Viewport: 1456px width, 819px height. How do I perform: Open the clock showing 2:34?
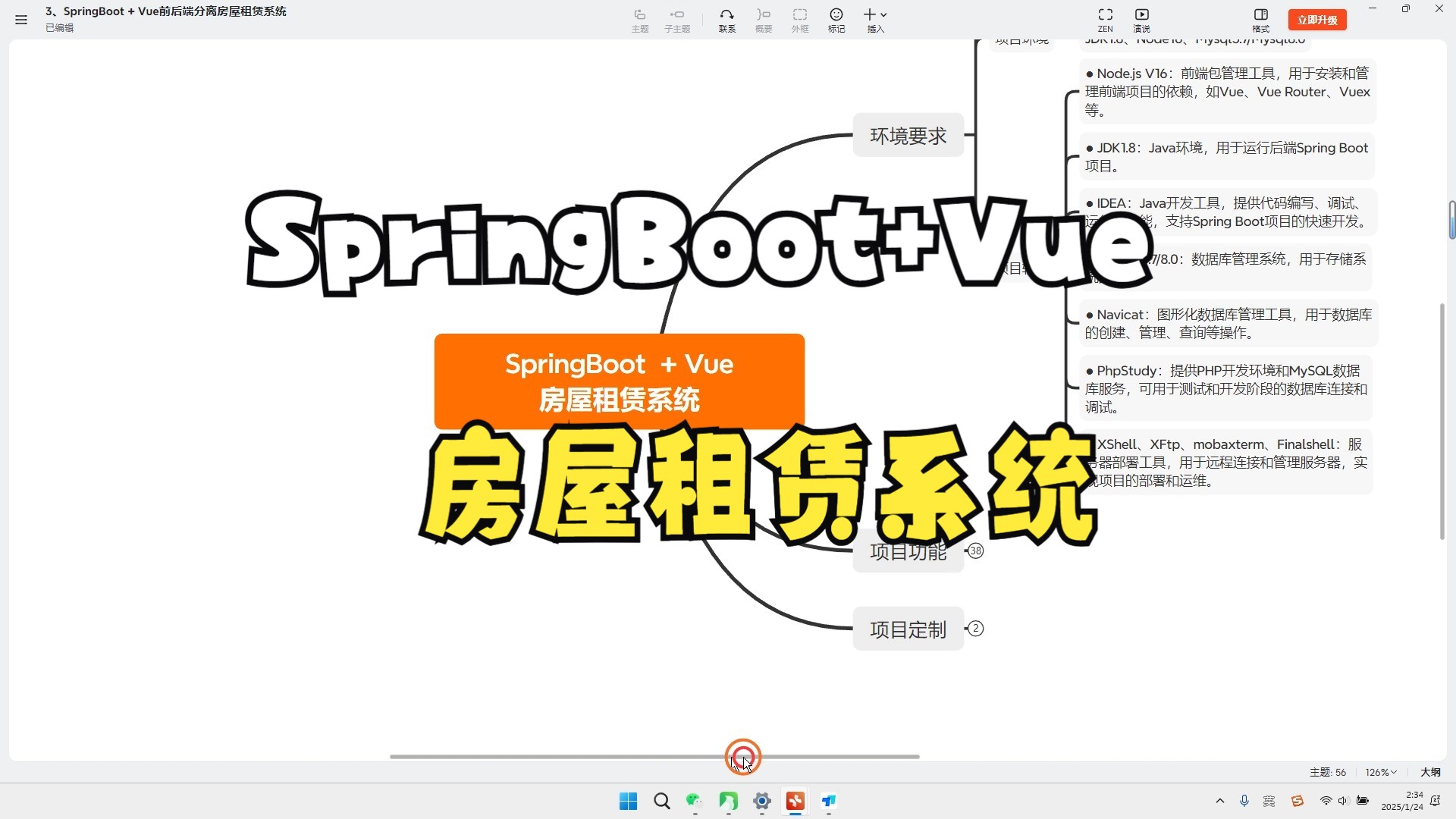pyautogui.click(x=1402, y=802)
